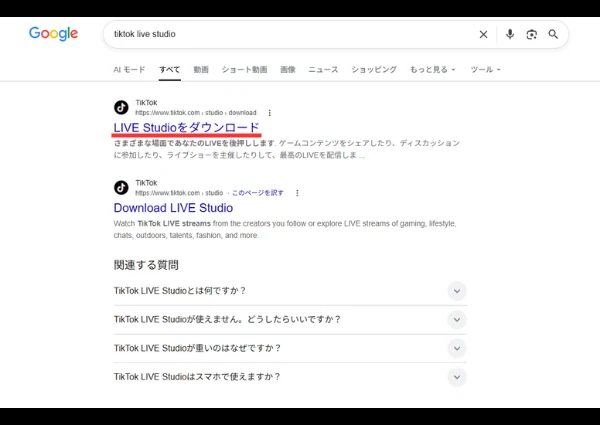Open the ショート動画 tab
Viewport: 600px width, 425px height.
pyautogui.click(x=245, y=70)
